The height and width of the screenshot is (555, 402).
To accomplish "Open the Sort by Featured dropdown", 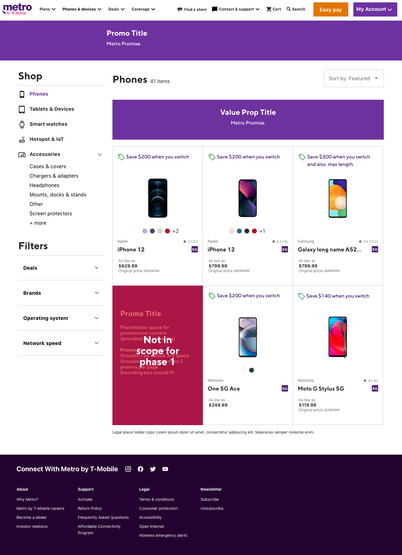I will click(354, 79).
